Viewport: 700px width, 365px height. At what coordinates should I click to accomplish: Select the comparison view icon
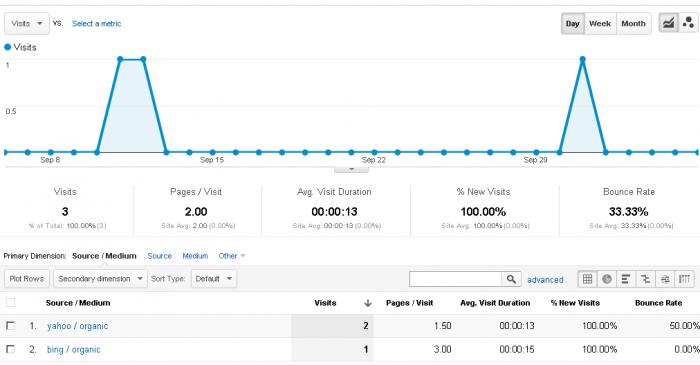point(646,279)
